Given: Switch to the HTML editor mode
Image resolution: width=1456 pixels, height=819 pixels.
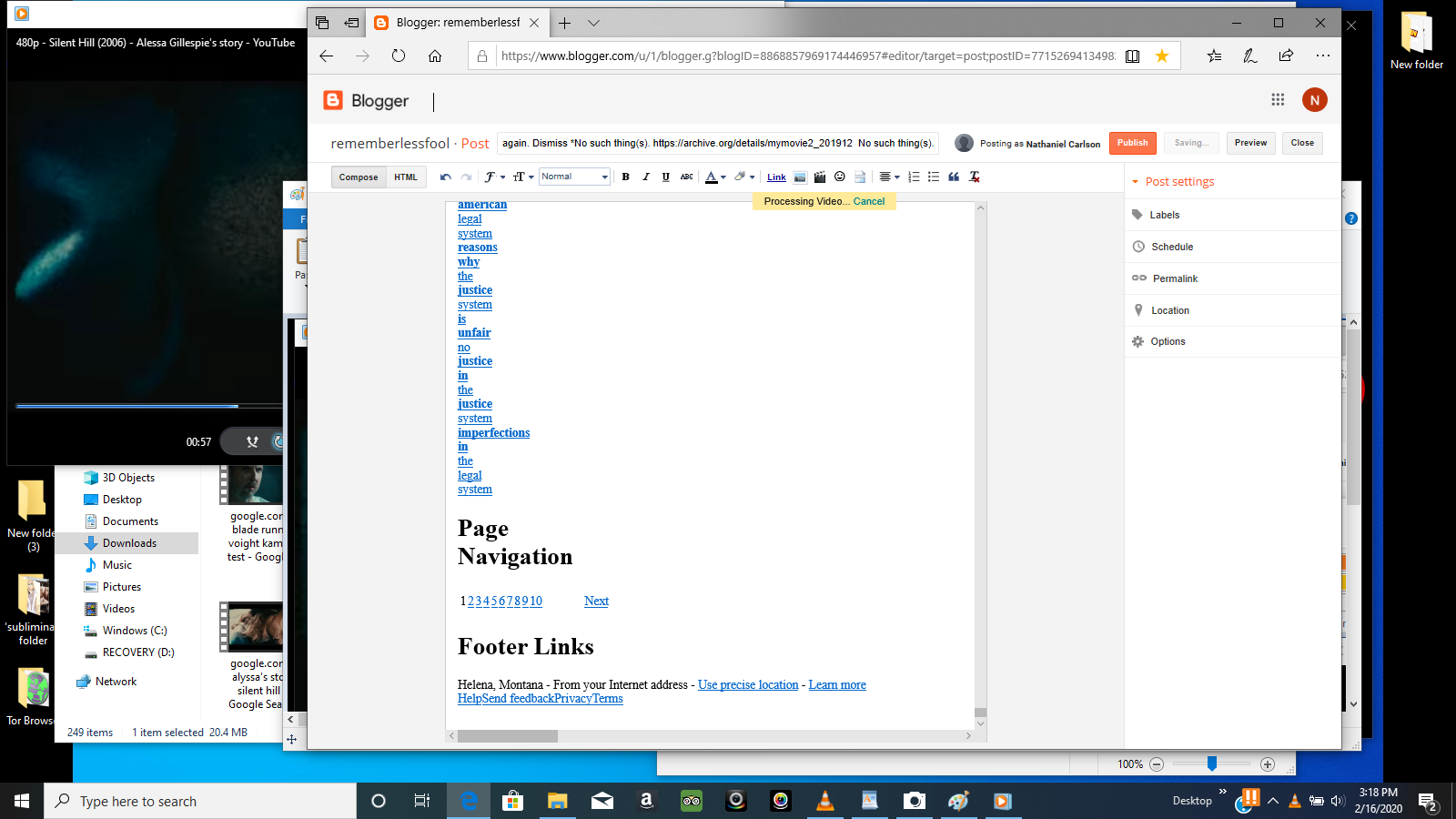Looking at the screenshot, I should (406, 177).
